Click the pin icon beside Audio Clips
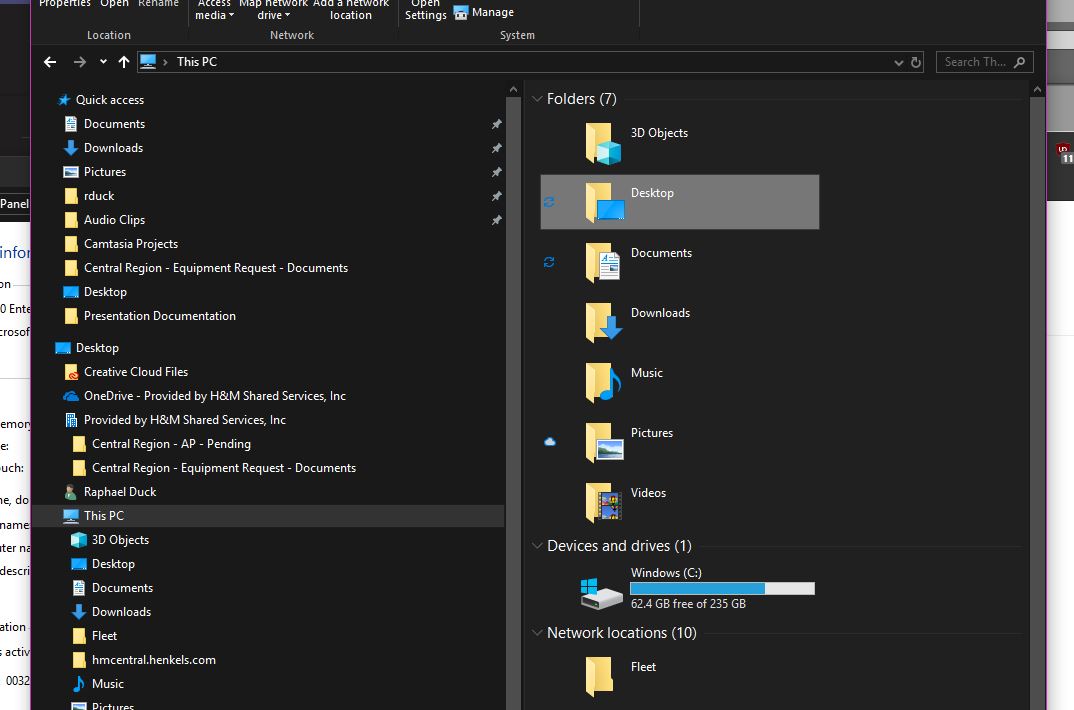This screenshot has height=710, width=1074. (497, 220)
